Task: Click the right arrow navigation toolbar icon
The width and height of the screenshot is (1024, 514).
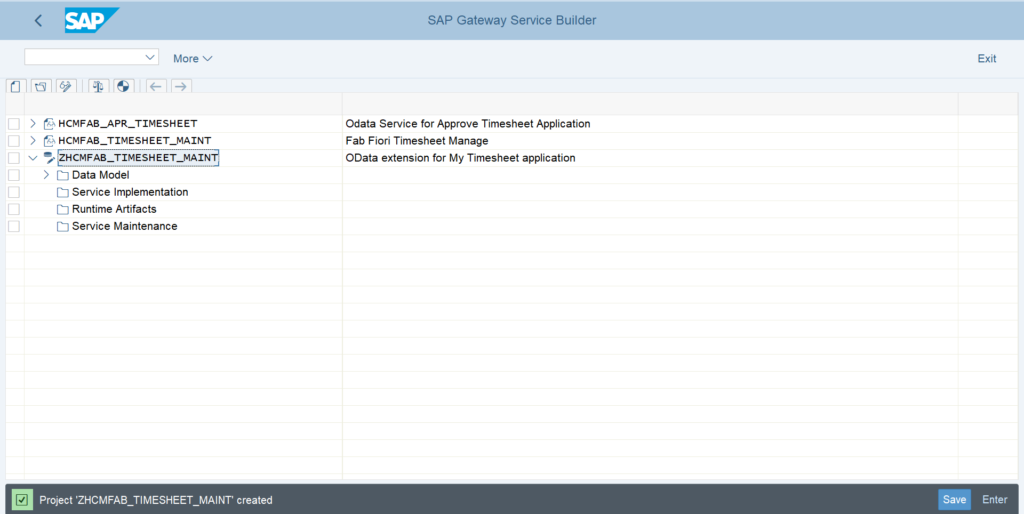Action: click(181, 86)
